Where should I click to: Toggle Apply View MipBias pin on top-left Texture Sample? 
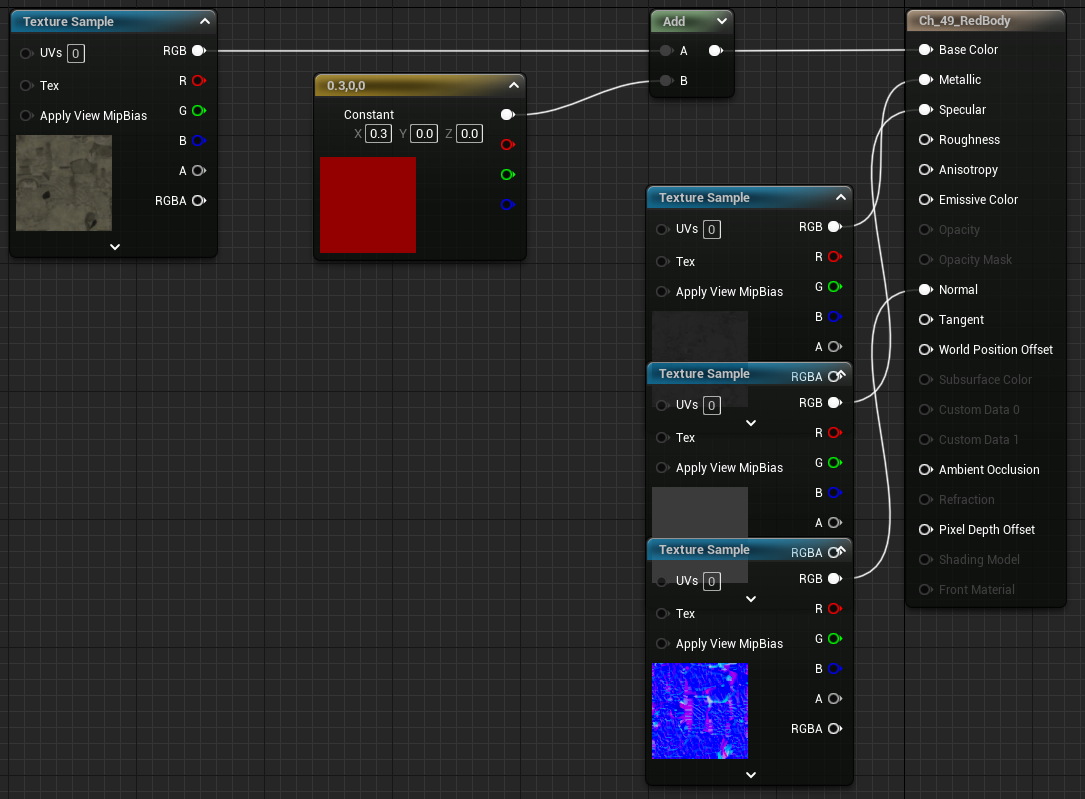click(x=26, y=116)
